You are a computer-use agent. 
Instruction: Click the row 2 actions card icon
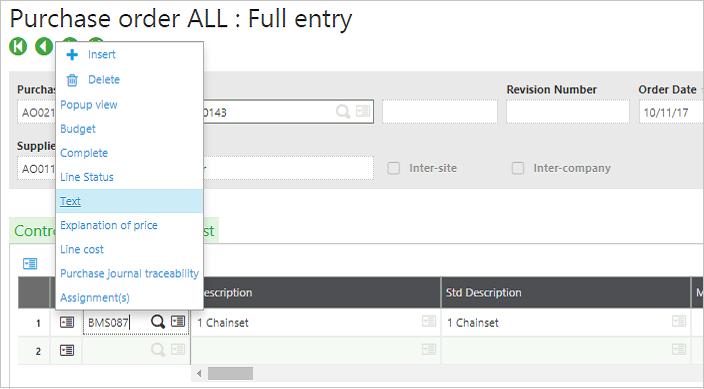(x=67, y=350)
